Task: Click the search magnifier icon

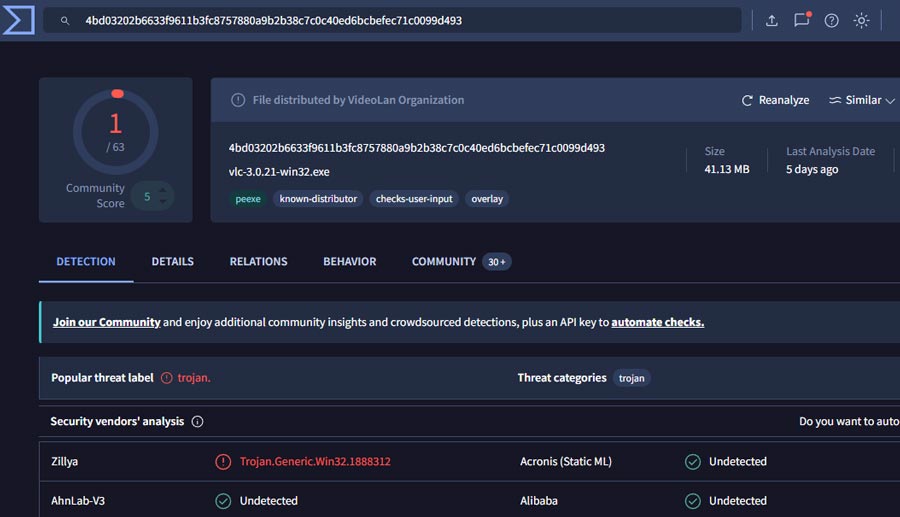Action: pos(65,21)
